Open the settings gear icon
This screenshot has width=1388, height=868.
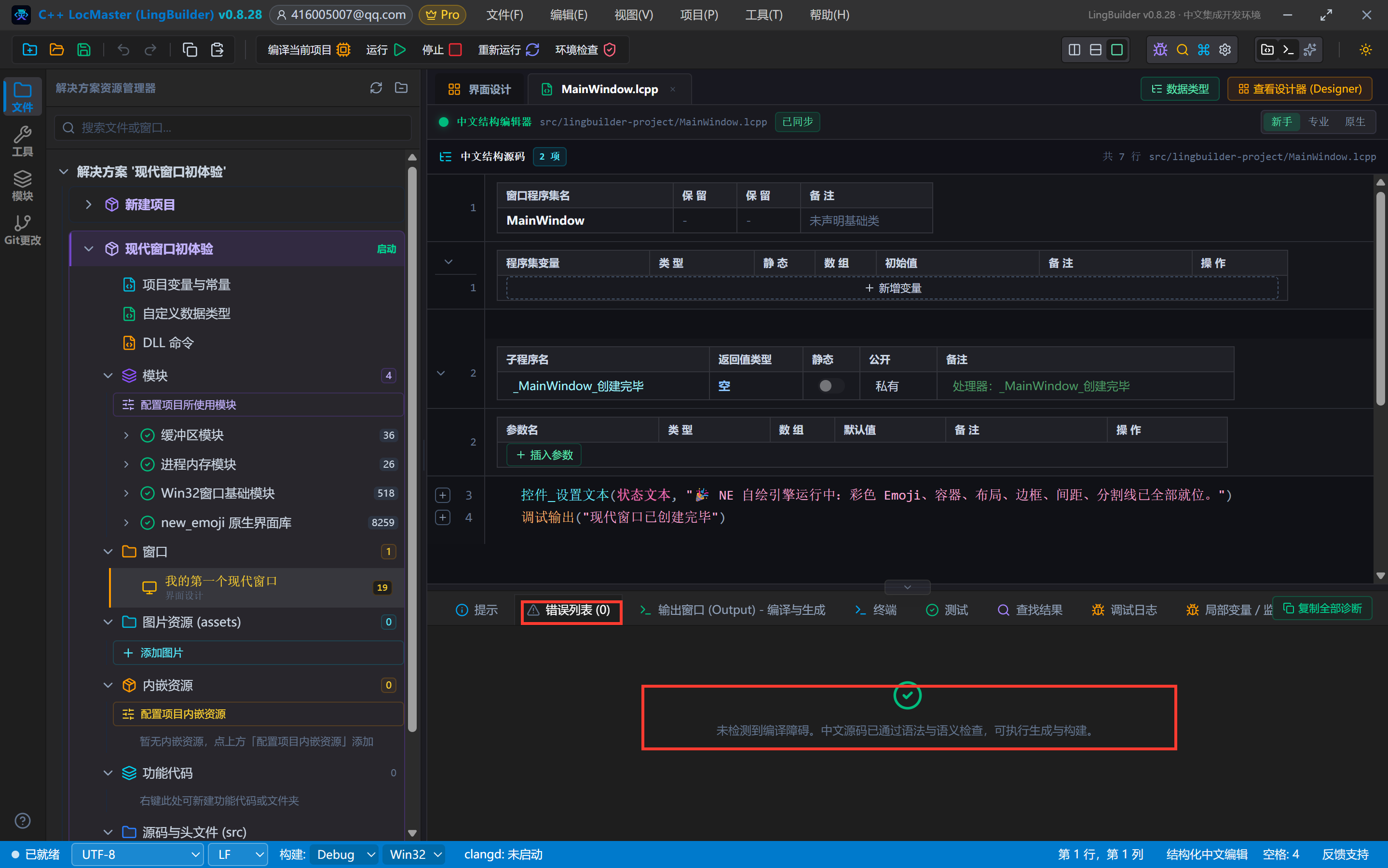pos(1225,50)
